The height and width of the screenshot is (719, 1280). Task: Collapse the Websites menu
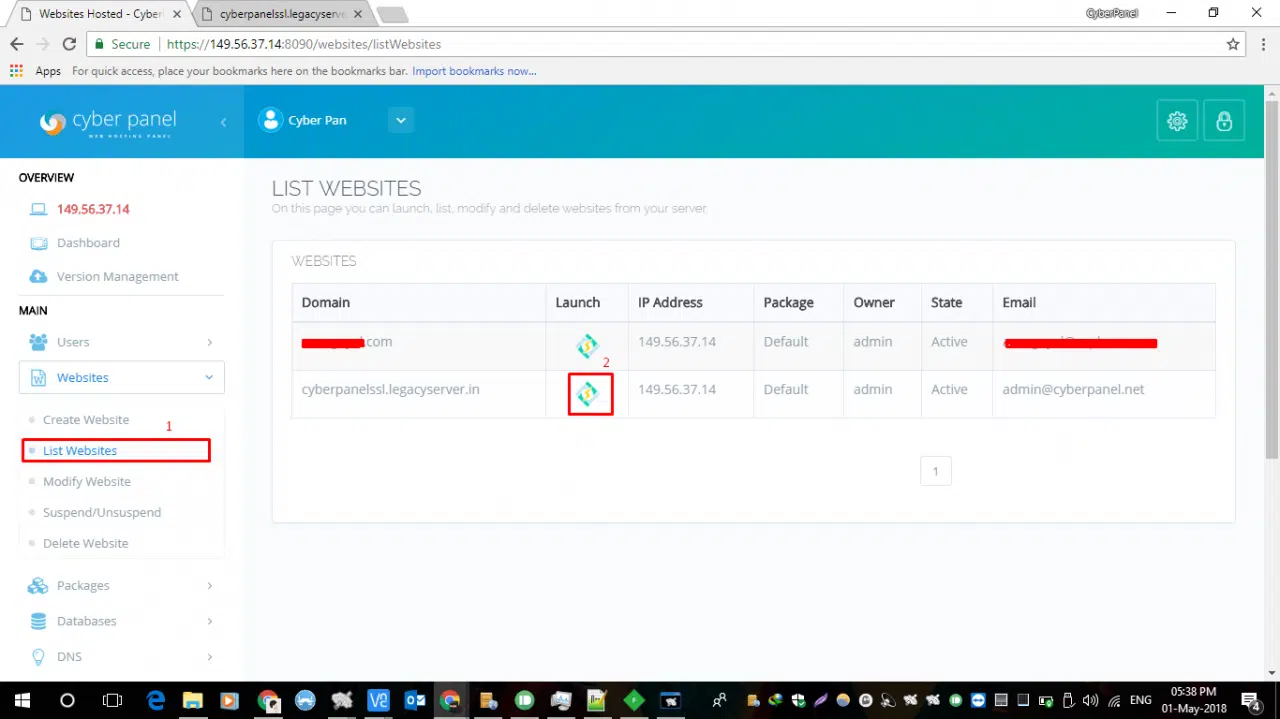tap(122, 378)
